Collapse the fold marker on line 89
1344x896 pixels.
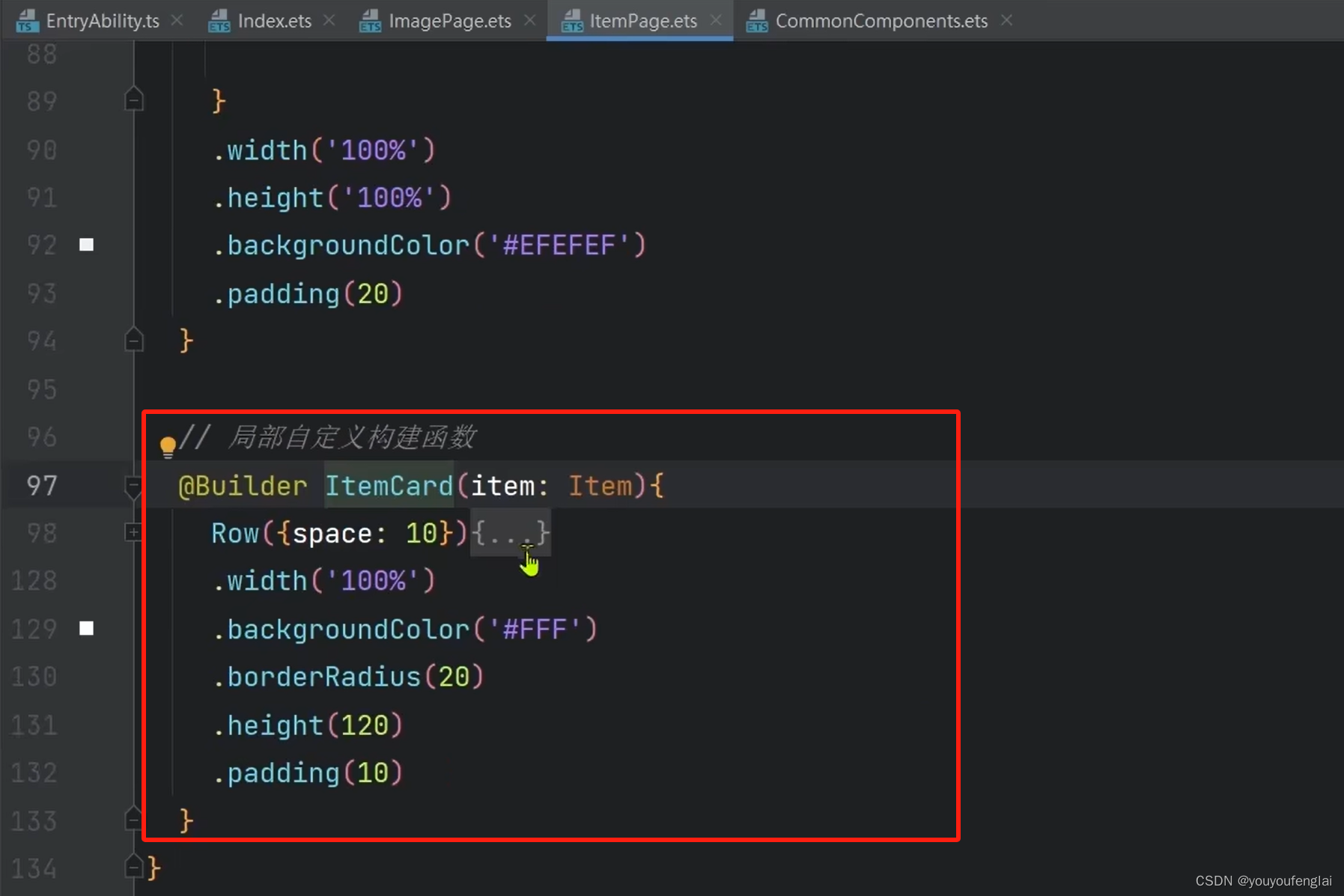133,99
